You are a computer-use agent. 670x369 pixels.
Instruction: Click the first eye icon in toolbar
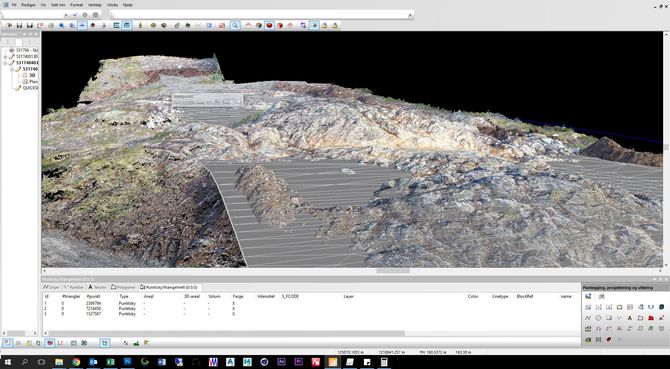(x=153, y=26)
